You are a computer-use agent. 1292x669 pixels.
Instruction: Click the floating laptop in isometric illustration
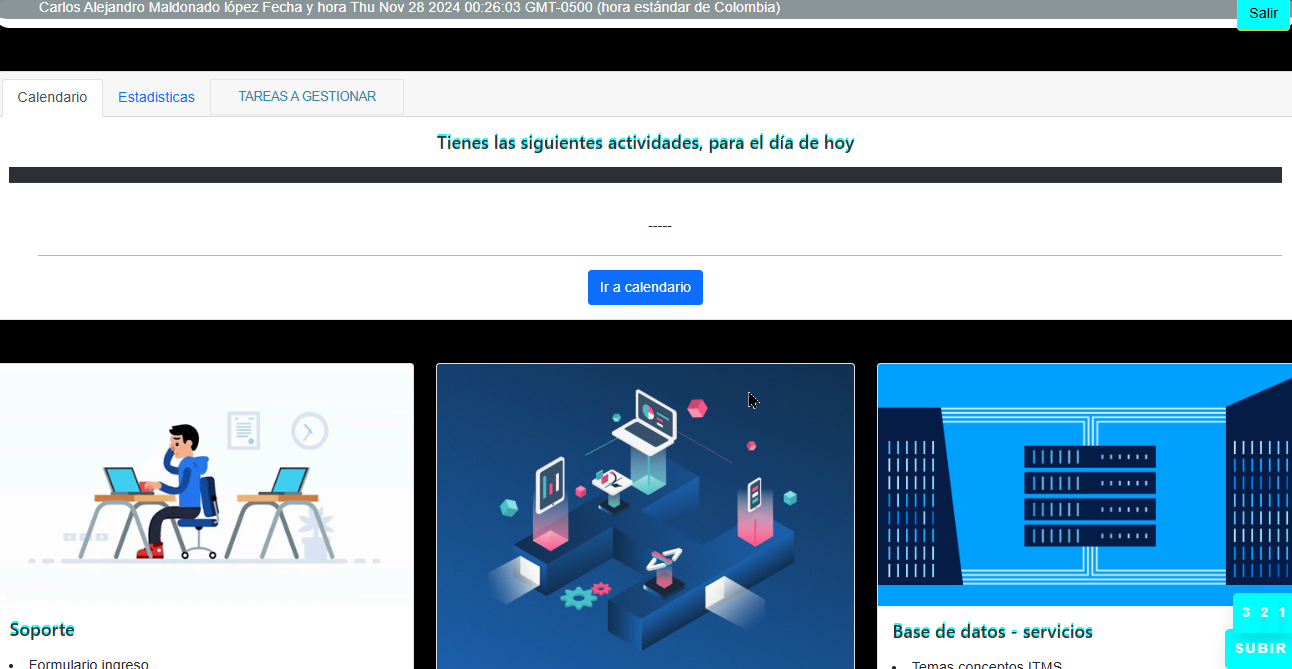tap(644, 418)
